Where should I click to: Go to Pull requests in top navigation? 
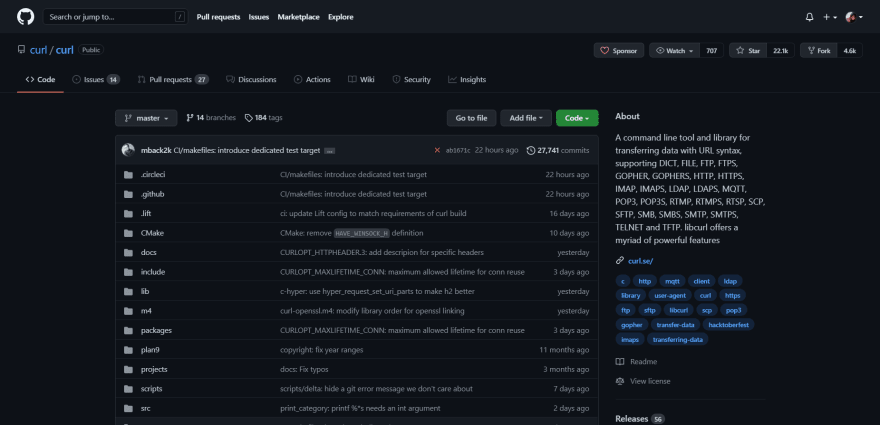[x=218, y=17]
